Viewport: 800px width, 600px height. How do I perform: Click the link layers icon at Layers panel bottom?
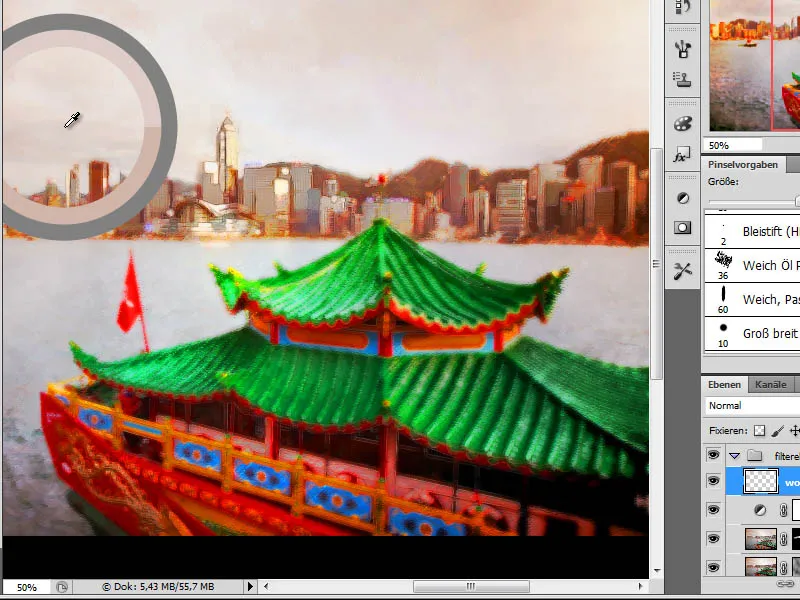pos(784,584)
